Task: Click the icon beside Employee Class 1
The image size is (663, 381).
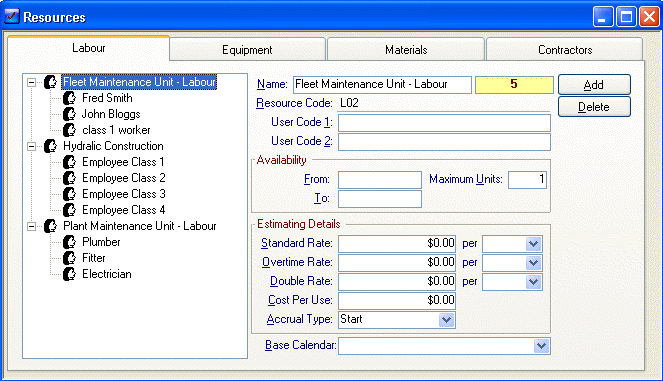Action: (x=69, y=162)
